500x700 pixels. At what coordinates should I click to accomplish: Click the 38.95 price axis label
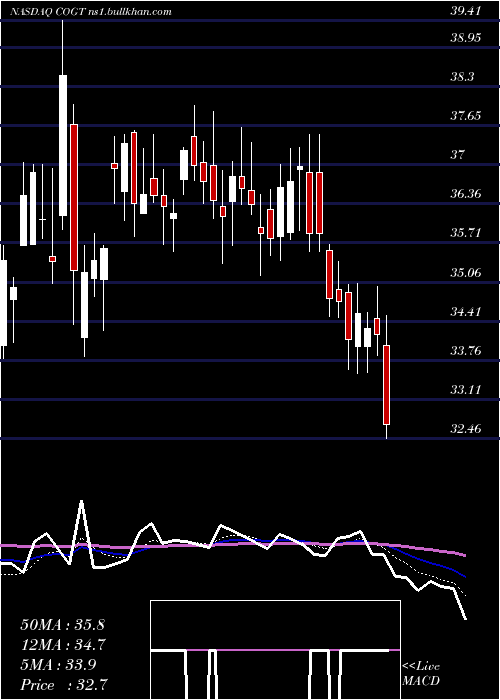(x=466, y=38)
